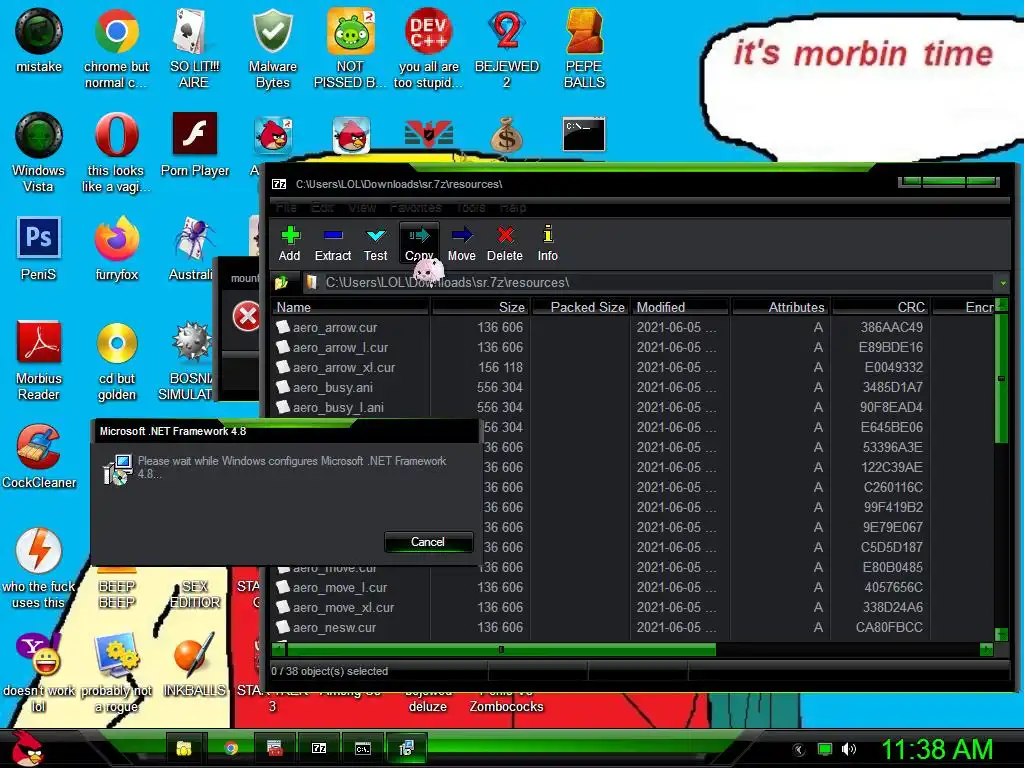Screen dimensions: 1024x768
Task: Click scroll-right arrow of file list
Action: click(986, 649)
